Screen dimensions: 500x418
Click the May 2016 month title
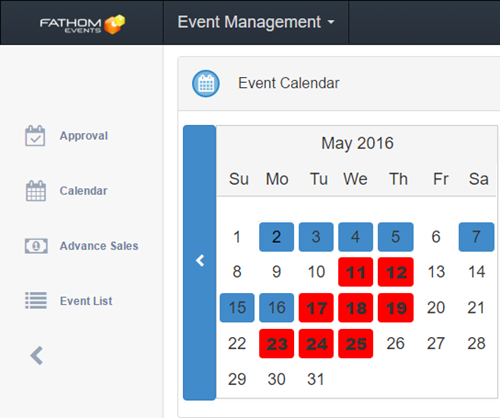(x=357, y=143)
